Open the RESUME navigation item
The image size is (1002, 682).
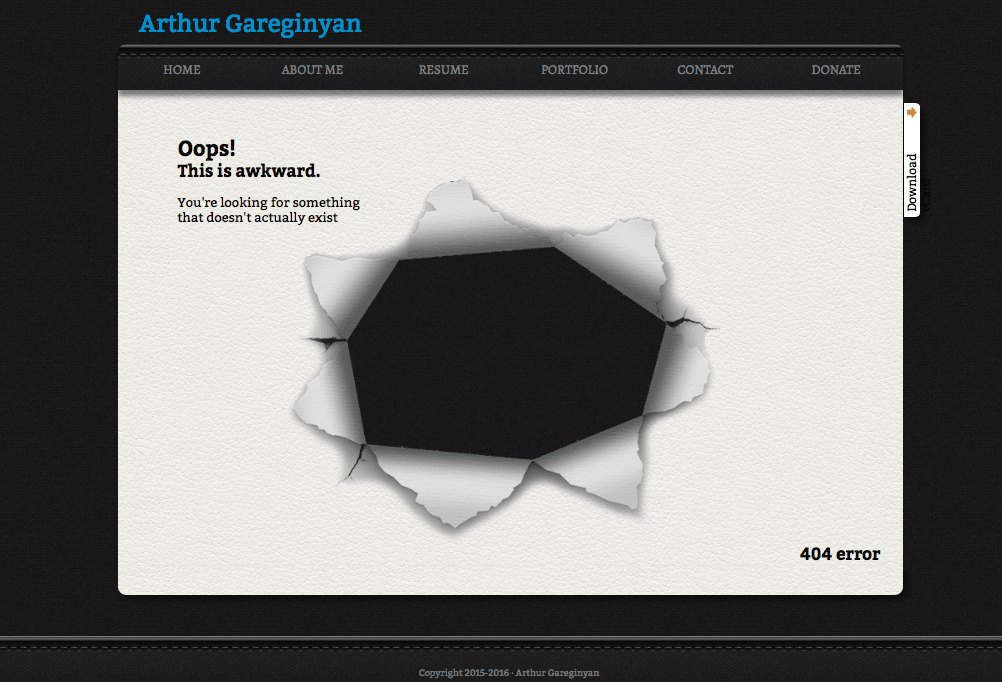[x=443, y=70]
